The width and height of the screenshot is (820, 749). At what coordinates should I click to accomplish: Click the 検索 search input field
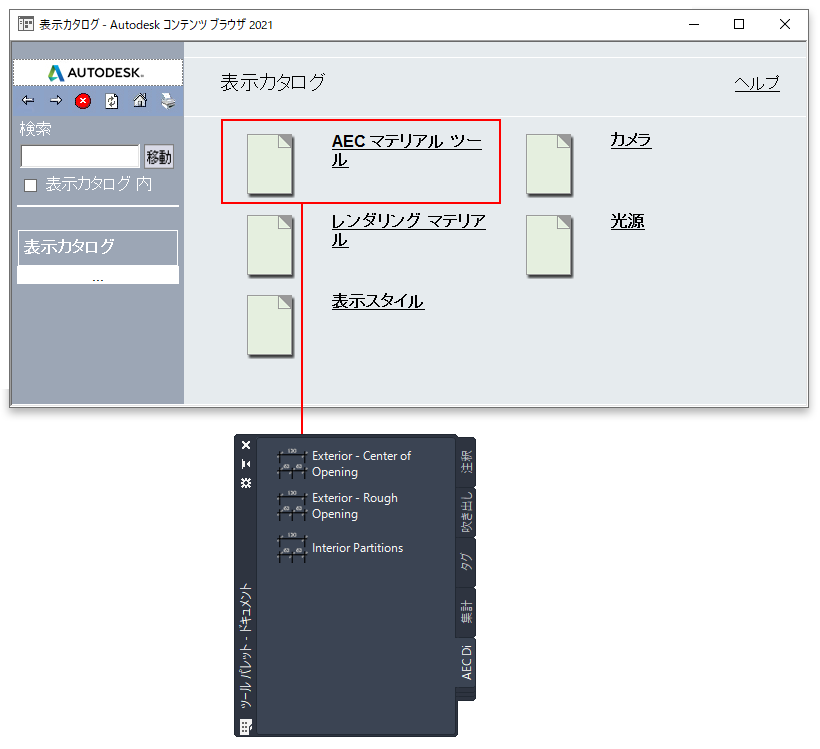[80, 156]
